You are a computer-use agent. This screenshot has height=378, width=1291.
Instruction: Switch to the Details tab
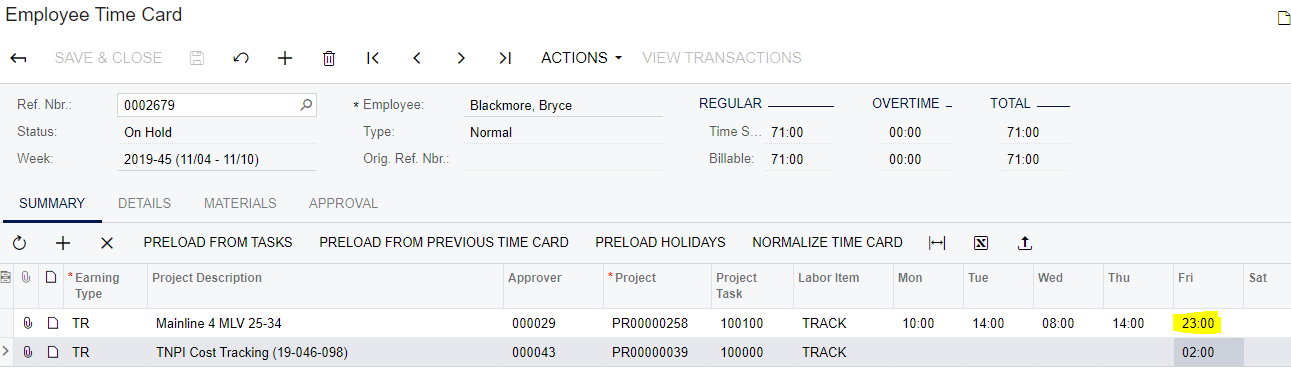pyautogui.click(x=145, y=203)
